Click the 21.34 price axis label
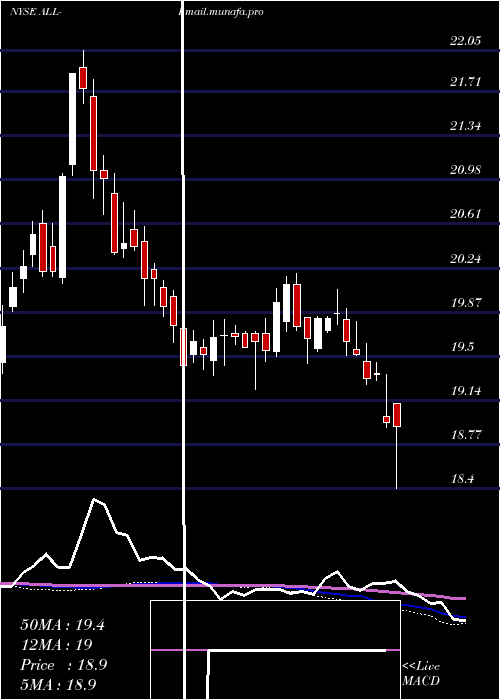 pos(466,125)
